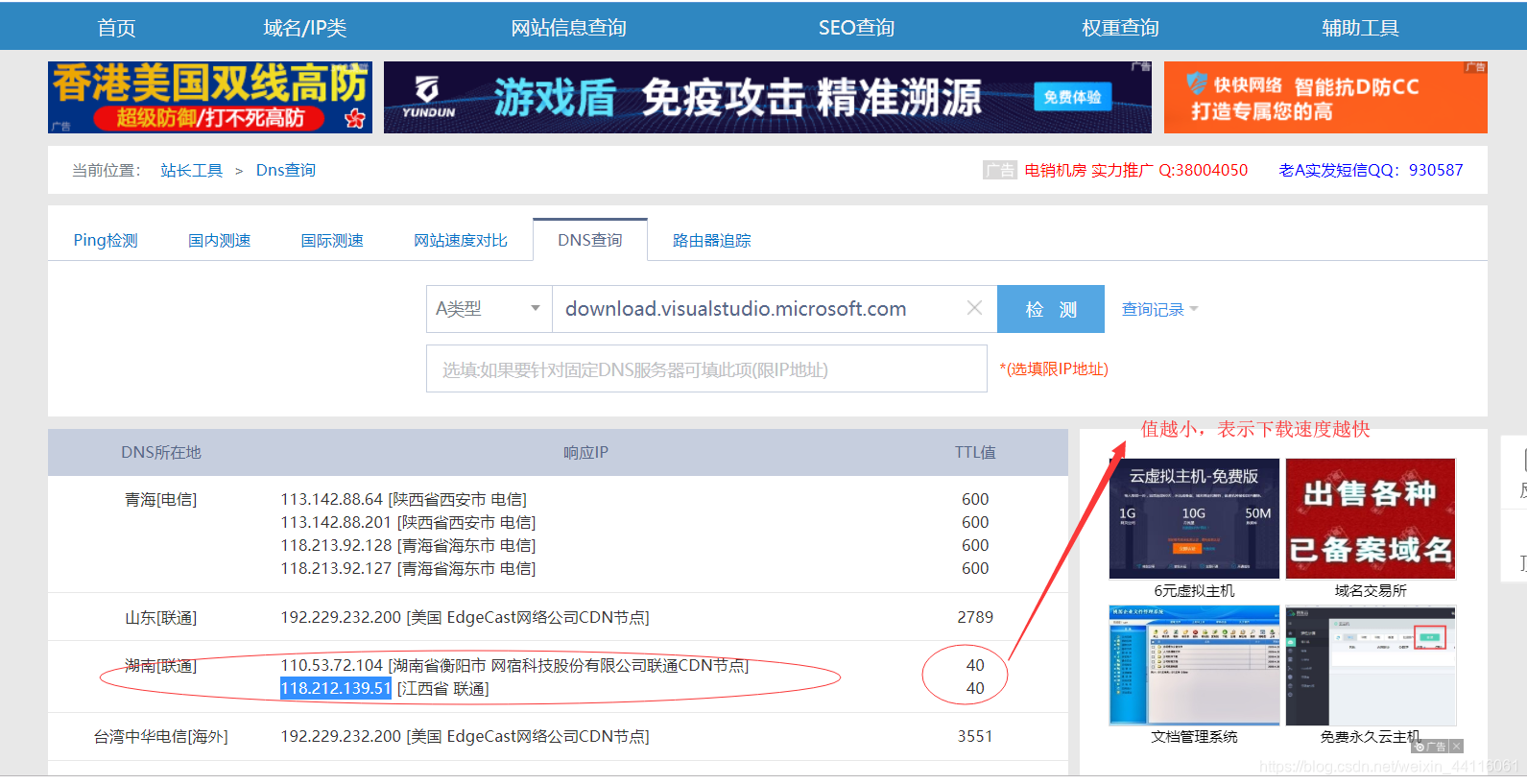Switch to the 国际测速 tab

(x=332, y=240)
